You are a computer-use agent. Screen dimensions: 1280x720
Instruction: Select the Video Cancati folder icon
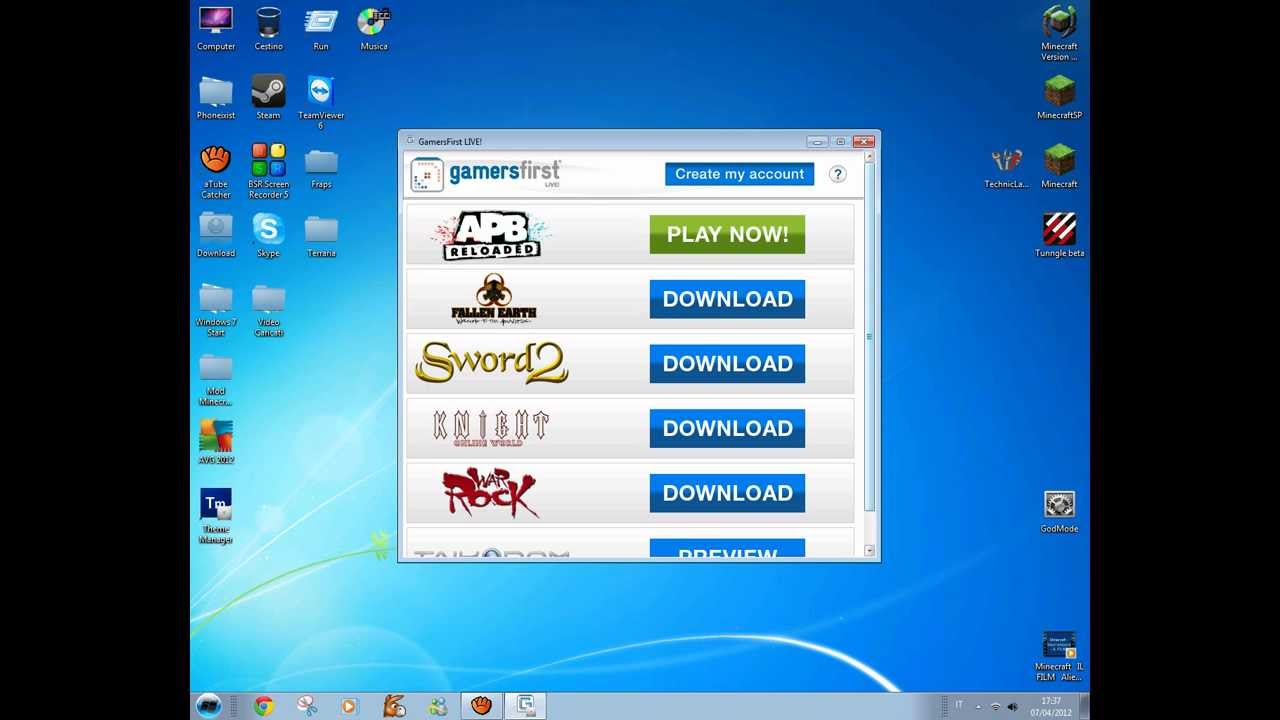268,310
